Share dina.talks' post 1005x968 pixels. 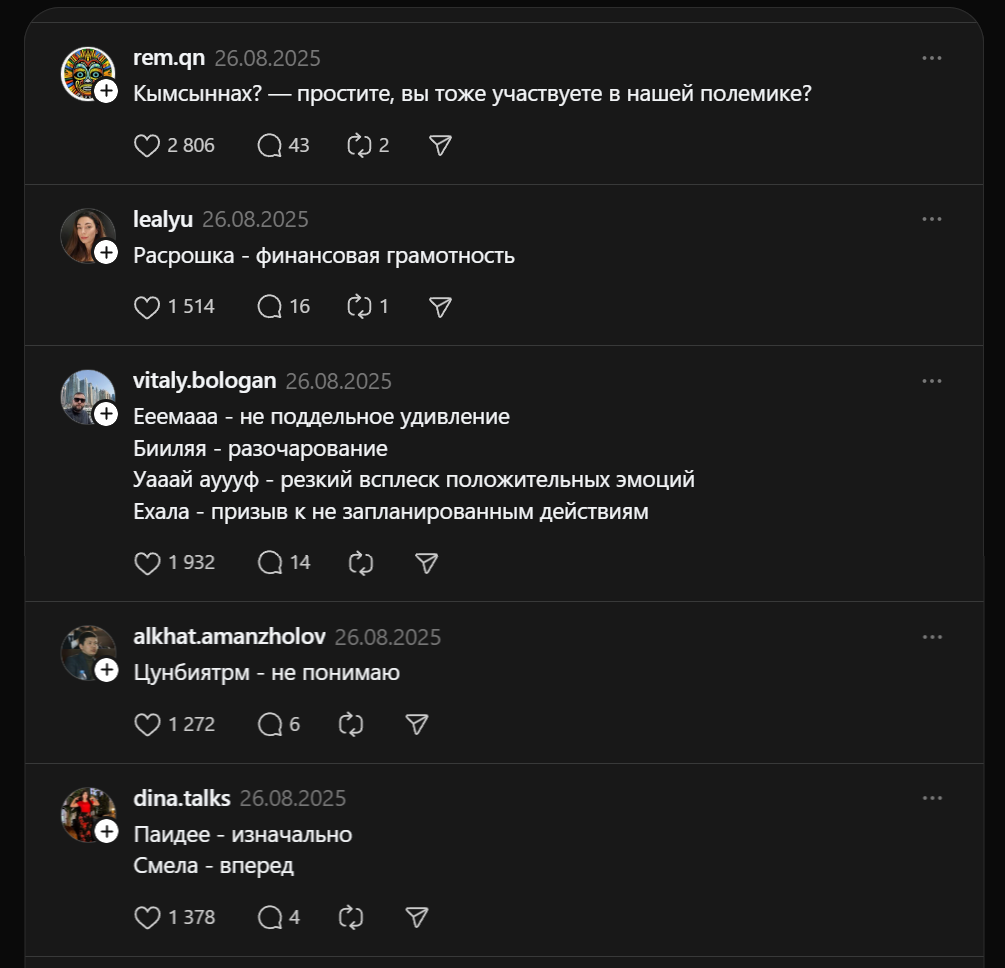[x=417, y=917]
